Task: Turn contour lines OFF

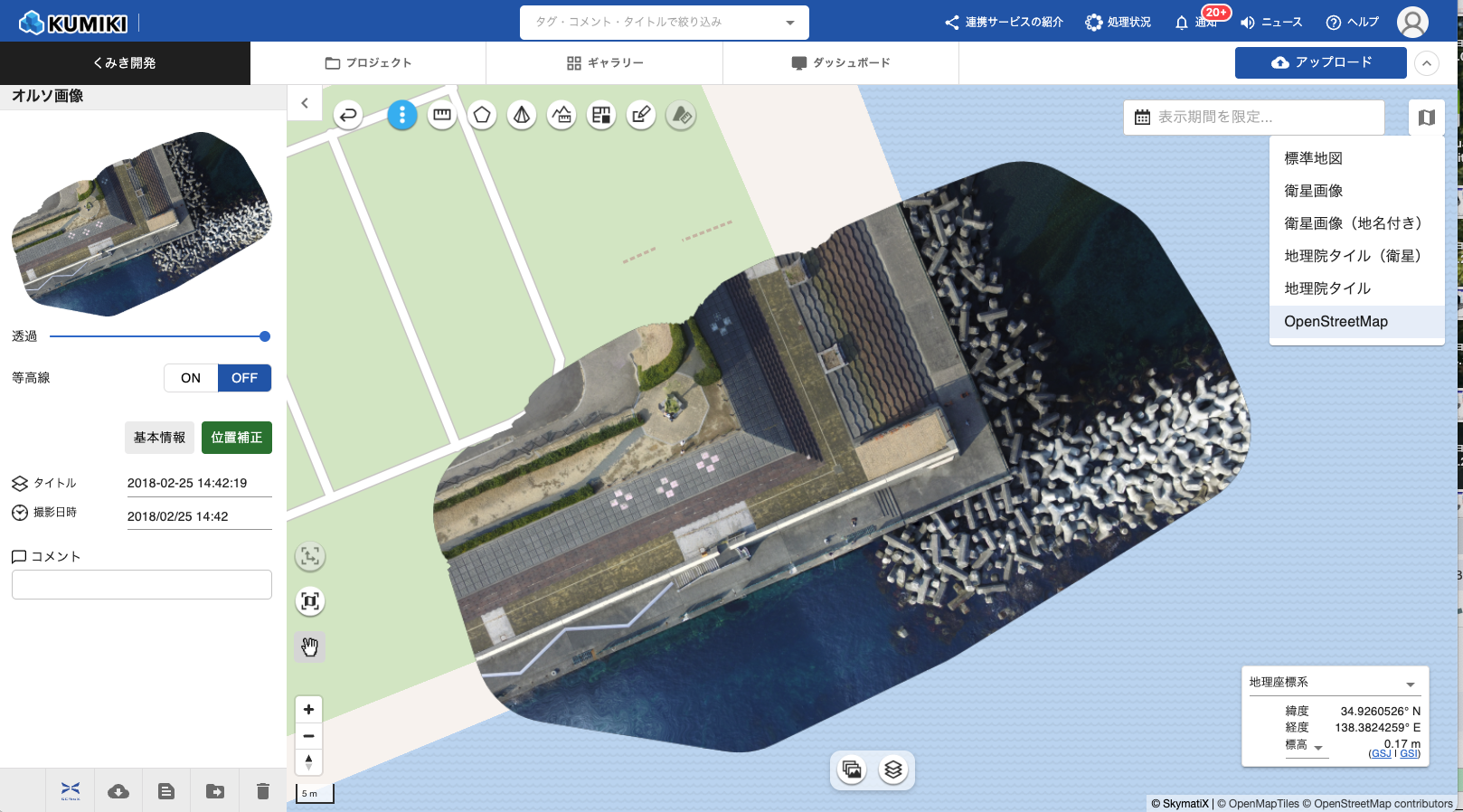Action: (x=244, y=378)
